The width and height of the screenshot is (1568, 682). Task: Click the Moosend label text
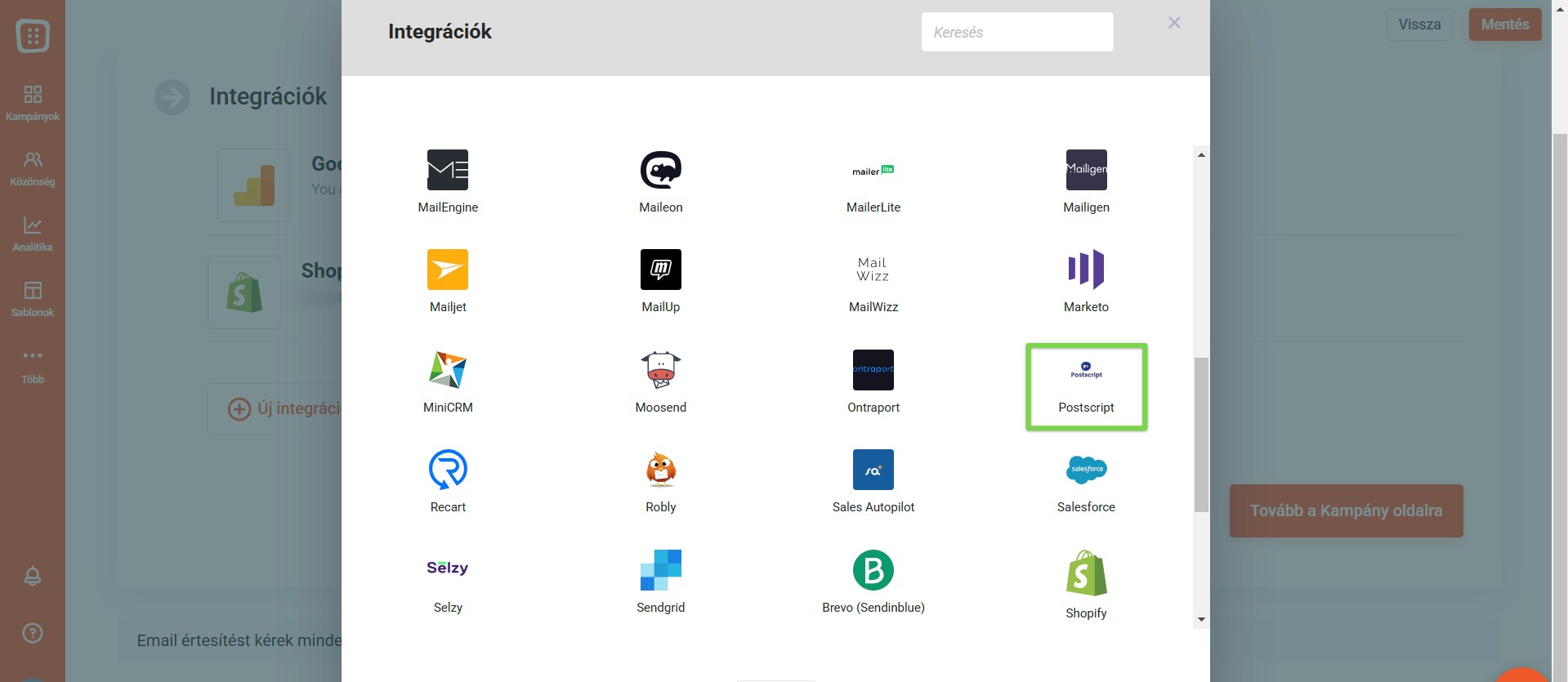(x=661, y=408)
